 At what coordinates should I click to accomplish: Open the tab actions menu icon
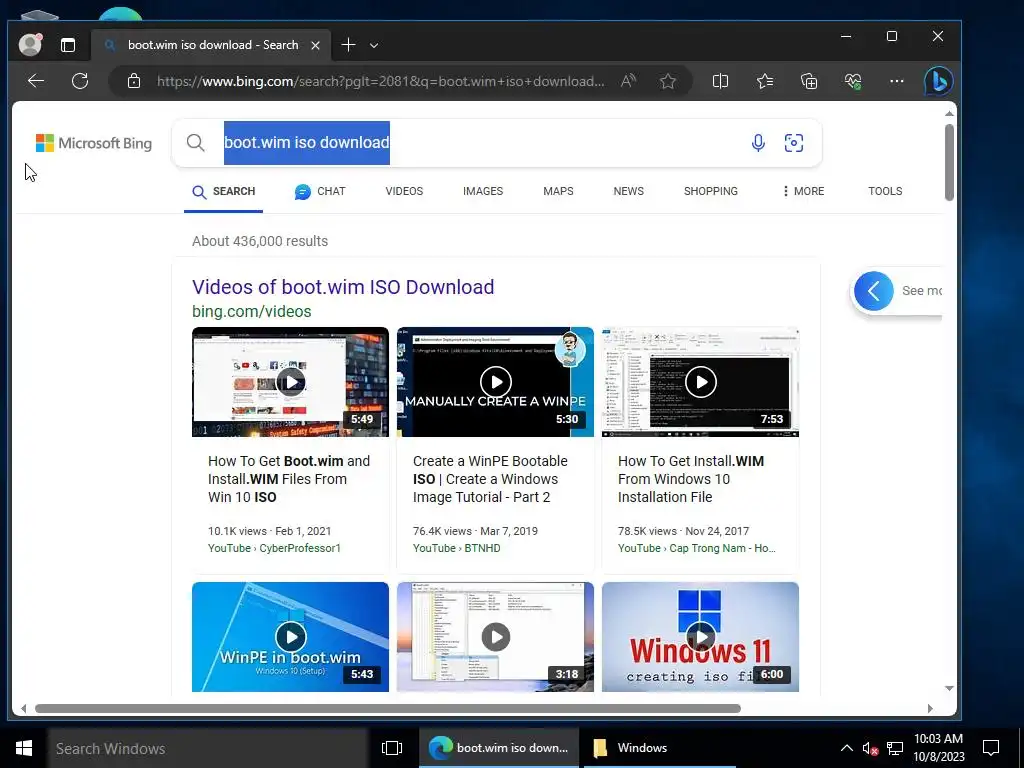[68, 45]
